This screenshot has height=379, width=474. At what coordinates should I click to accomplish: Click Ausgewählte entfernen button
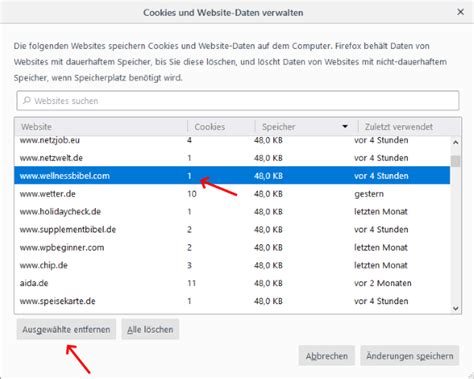tap(66, 329)
